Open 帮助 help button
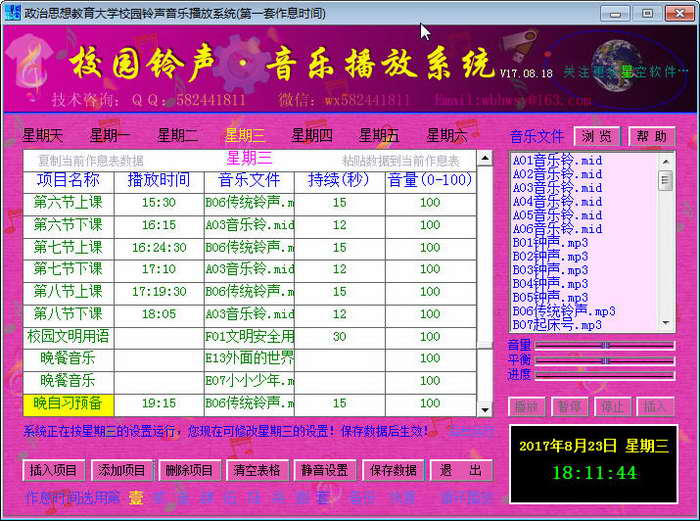This screenshot has width=700, height=521. pyautogui.click(x=652, y=137)
